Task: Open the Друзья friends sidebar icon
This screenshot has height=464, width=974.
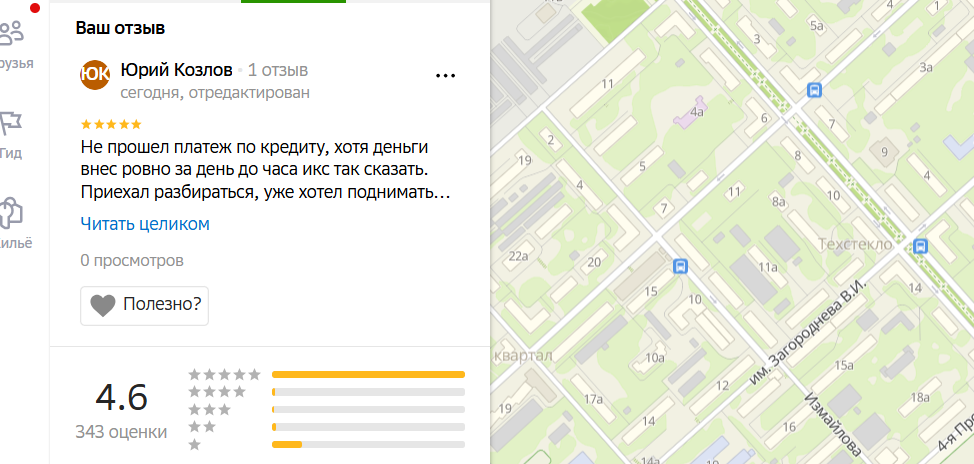Action: 11,34
